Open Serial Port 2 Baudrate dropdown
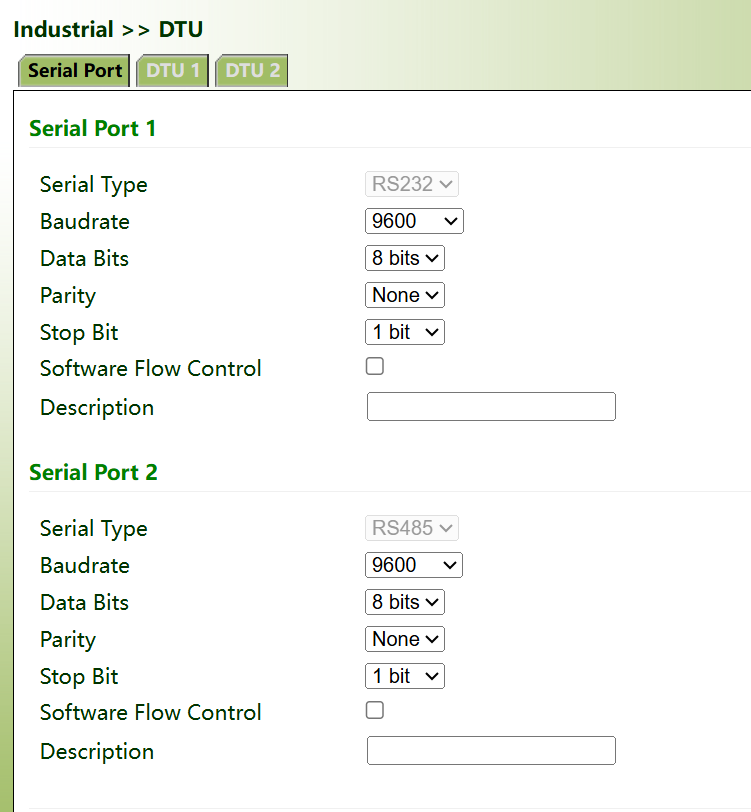The image size is (751, 812). pyautogui.click(x=414, y=565)
